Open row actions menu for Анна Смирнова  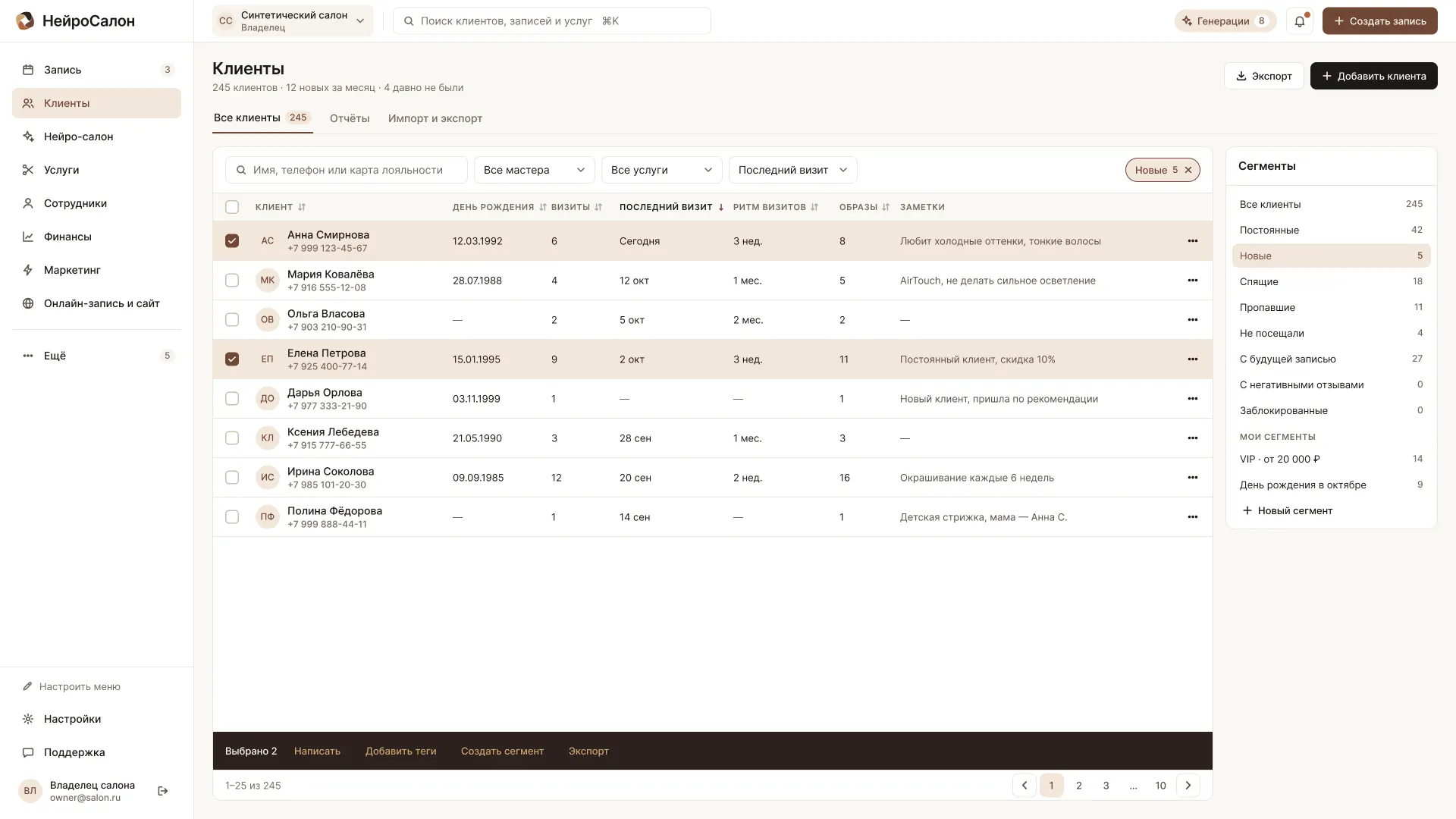pos(1192,241)
